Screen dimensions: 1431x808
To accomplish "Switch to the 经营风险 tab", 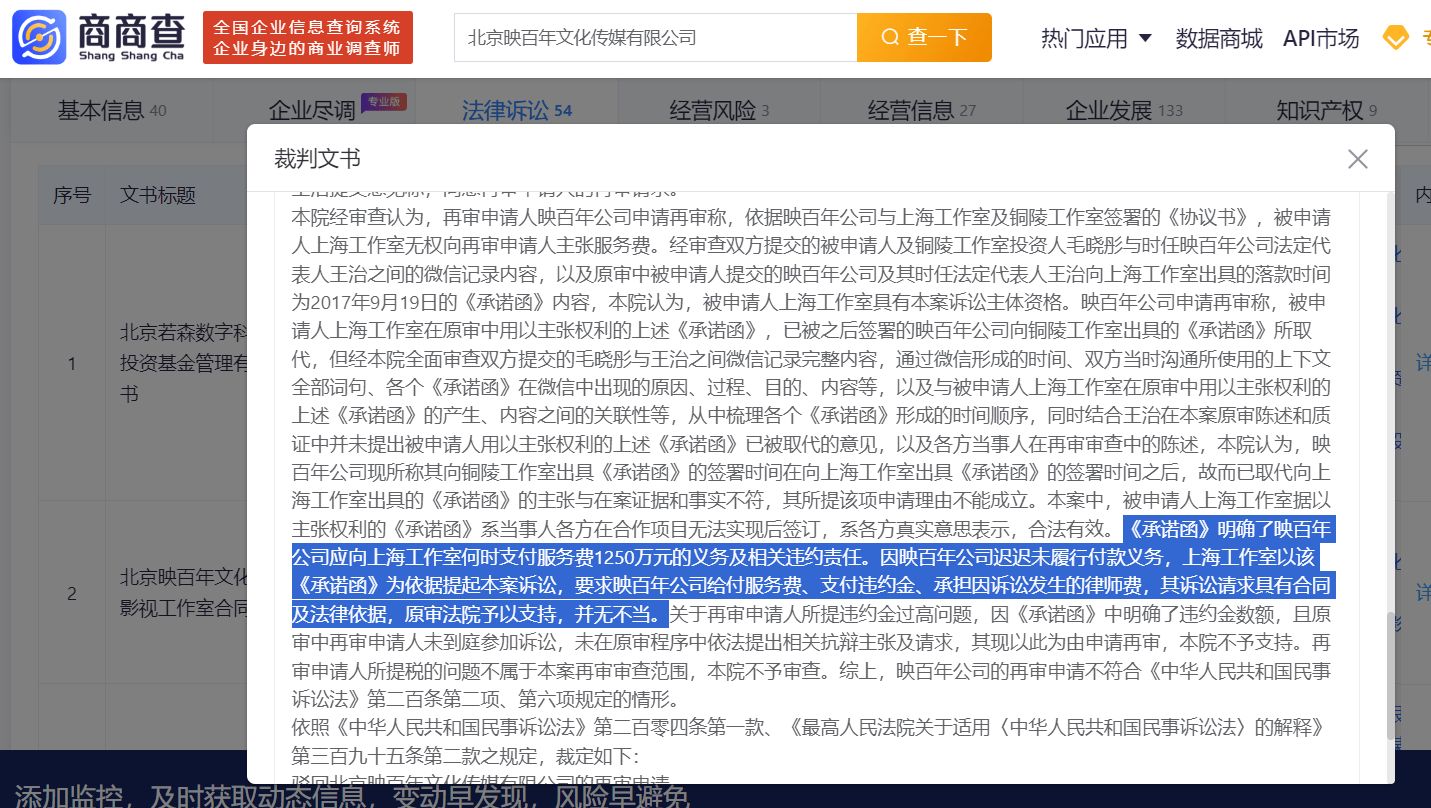I will coord(719,110).
